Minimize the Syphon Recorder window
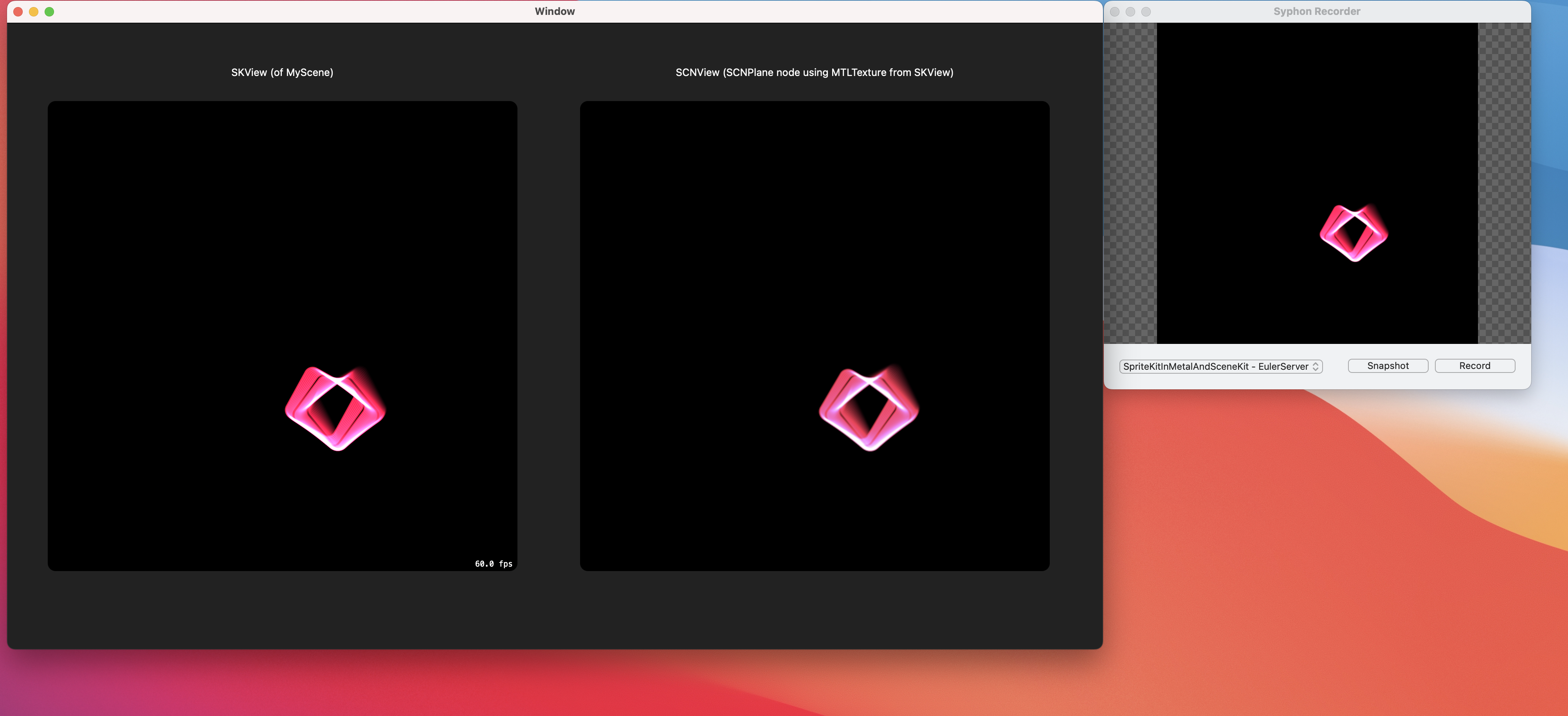1568x716 pixels. (1130, 12)
